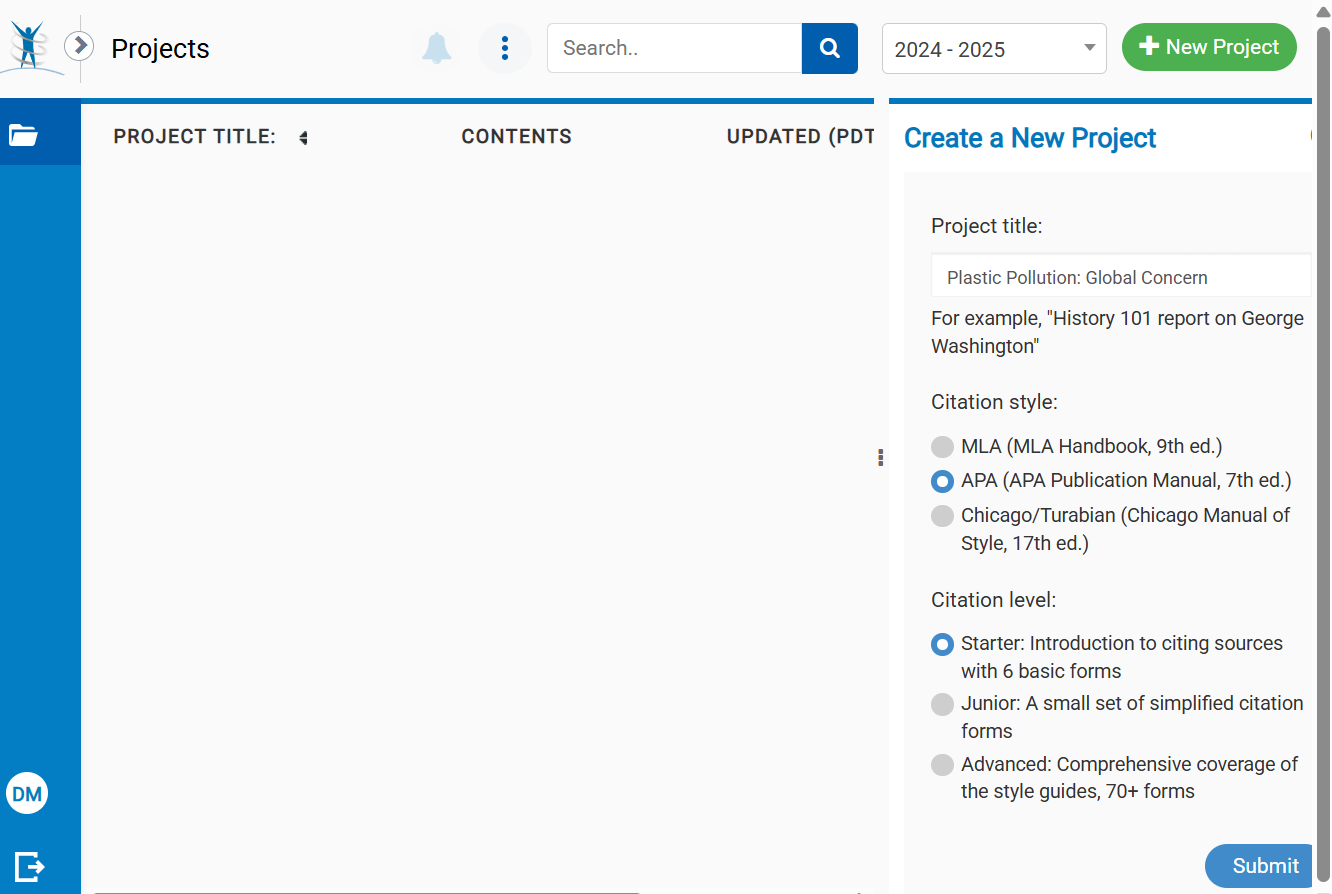Open the 2024 - 2025 year dropdown
This screenshot has width=1332, height=894.
[993, 49]
